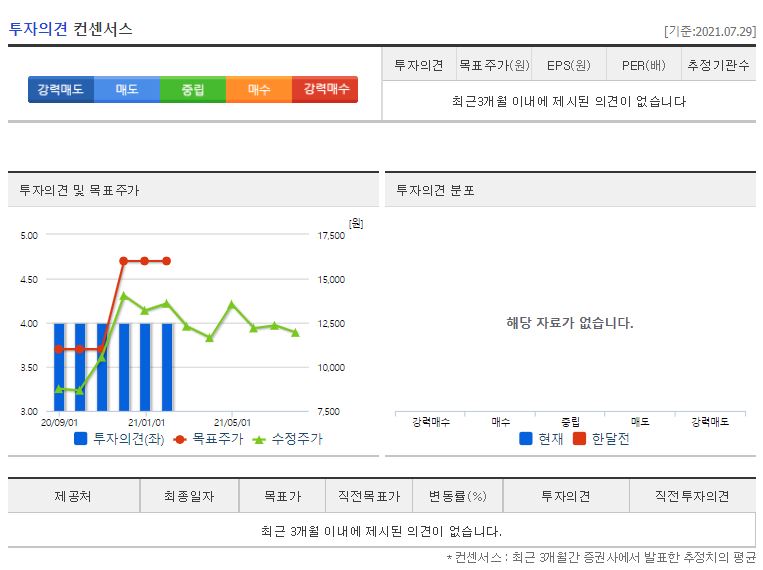The image size is (763, 570).
Task: Click the 21/05/01 x-axis label
Action: (232, 423)
